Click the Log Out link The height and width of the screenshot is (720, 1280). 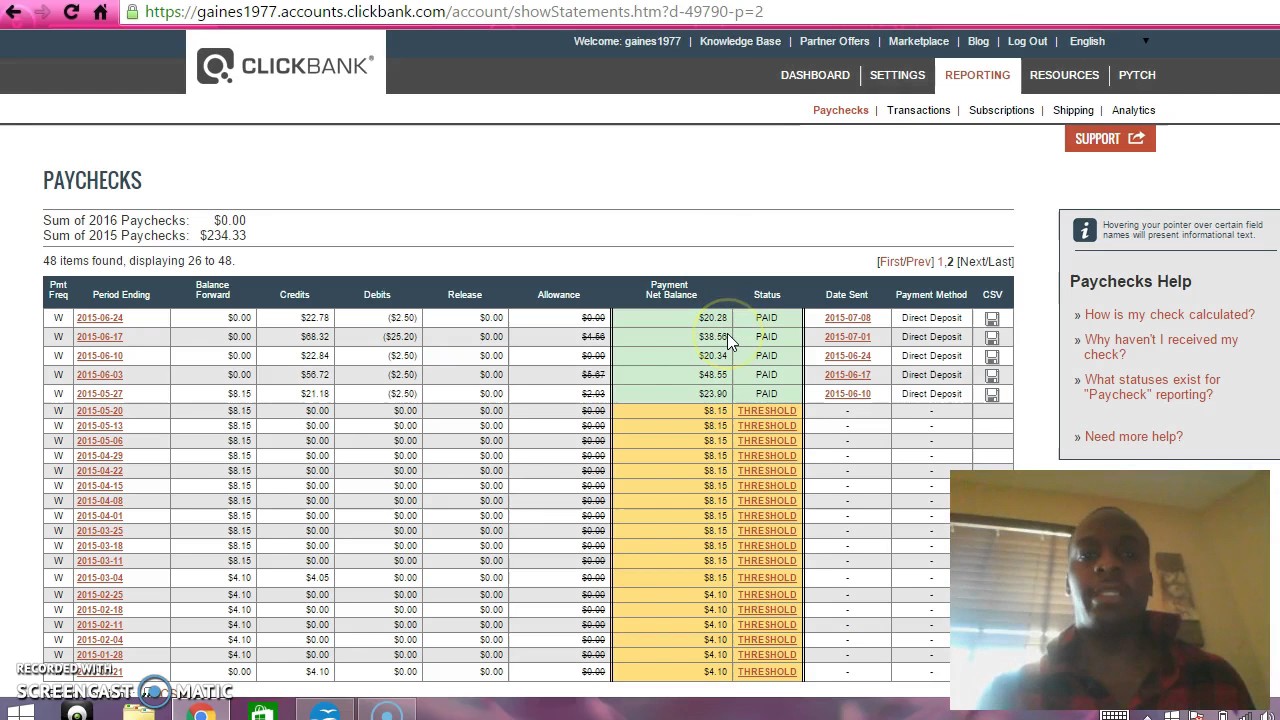click(x=1027, y=41)
